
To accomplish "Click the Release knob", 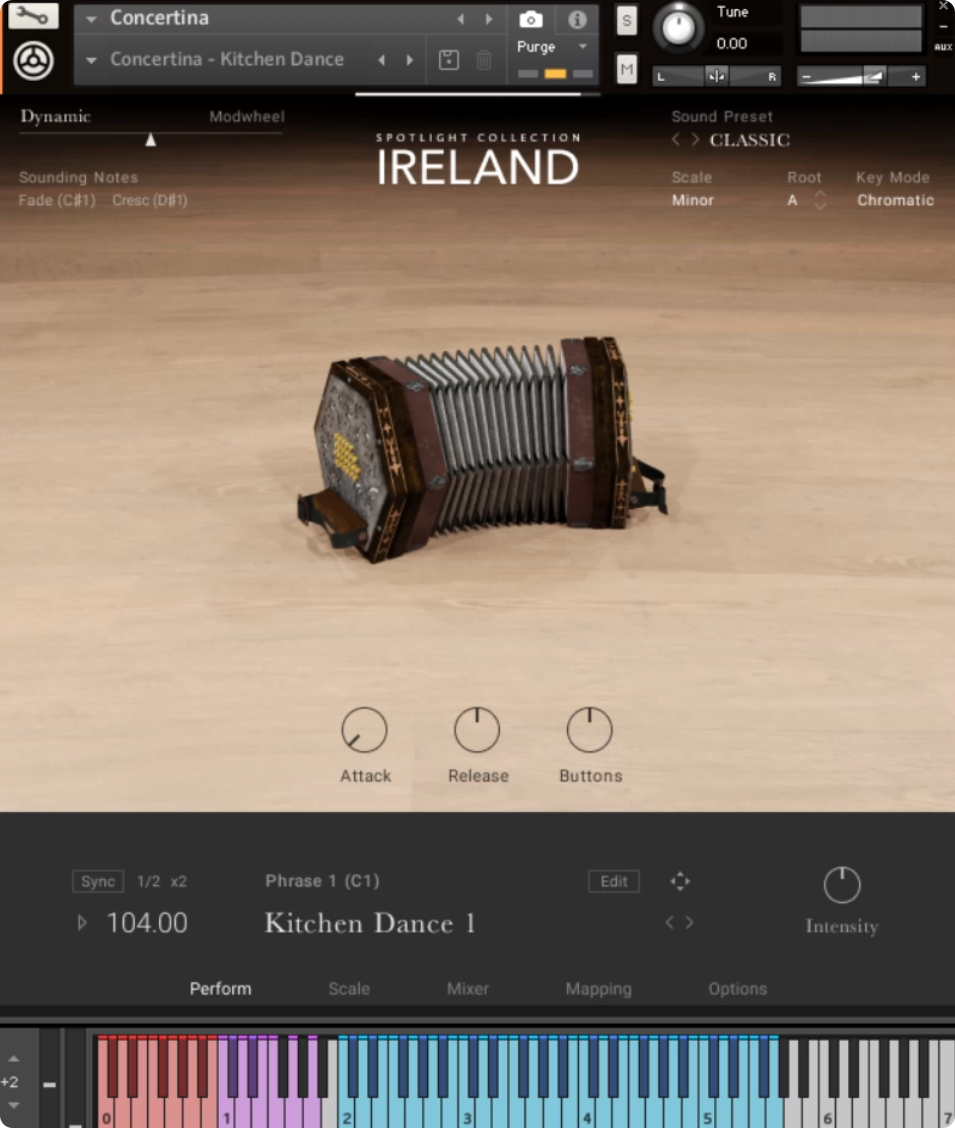I will tap(477, 729).
